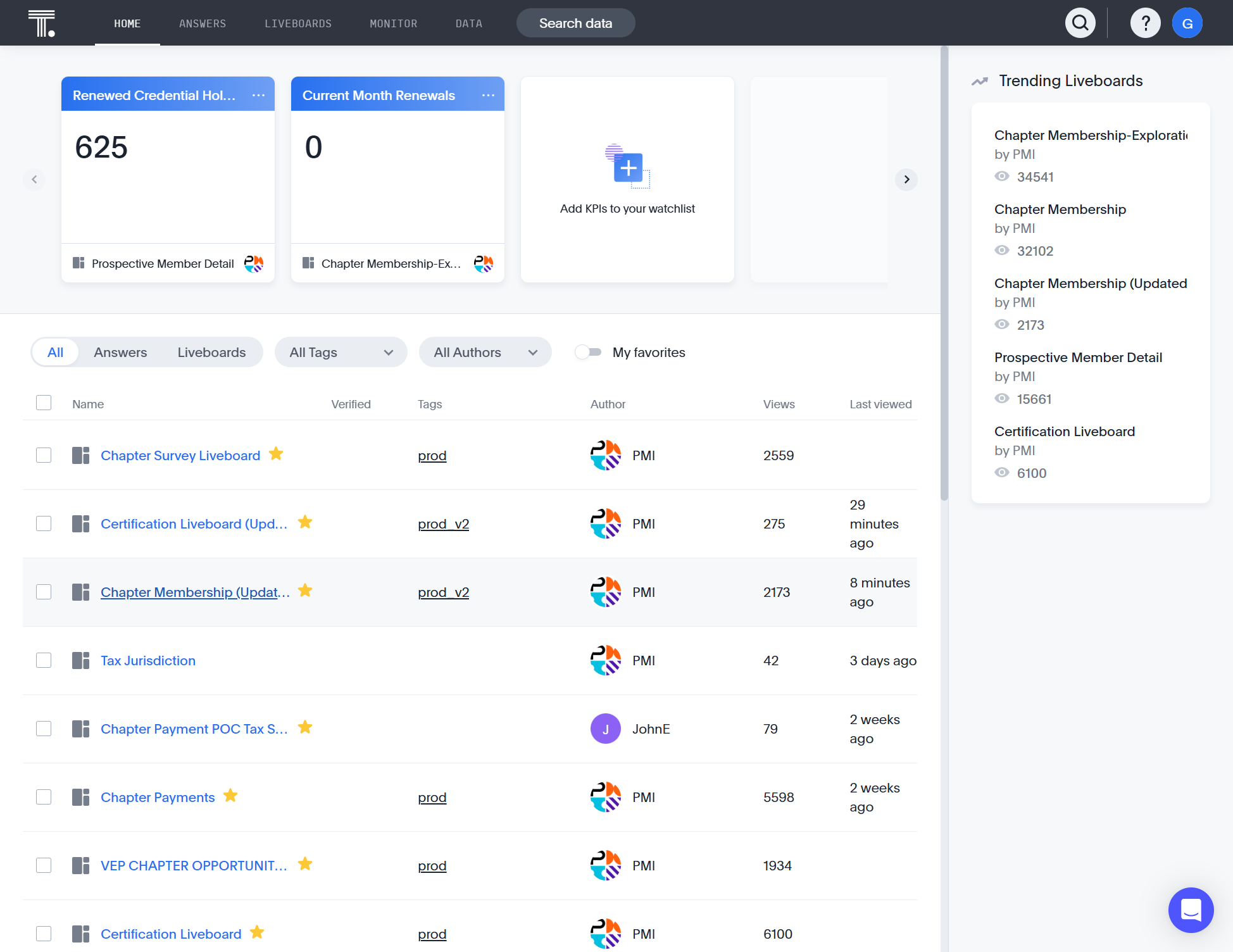Check the box for Chapter Payment POC Tax row
The width and height of the screenshot is (1233, 952).
point(44,729)
